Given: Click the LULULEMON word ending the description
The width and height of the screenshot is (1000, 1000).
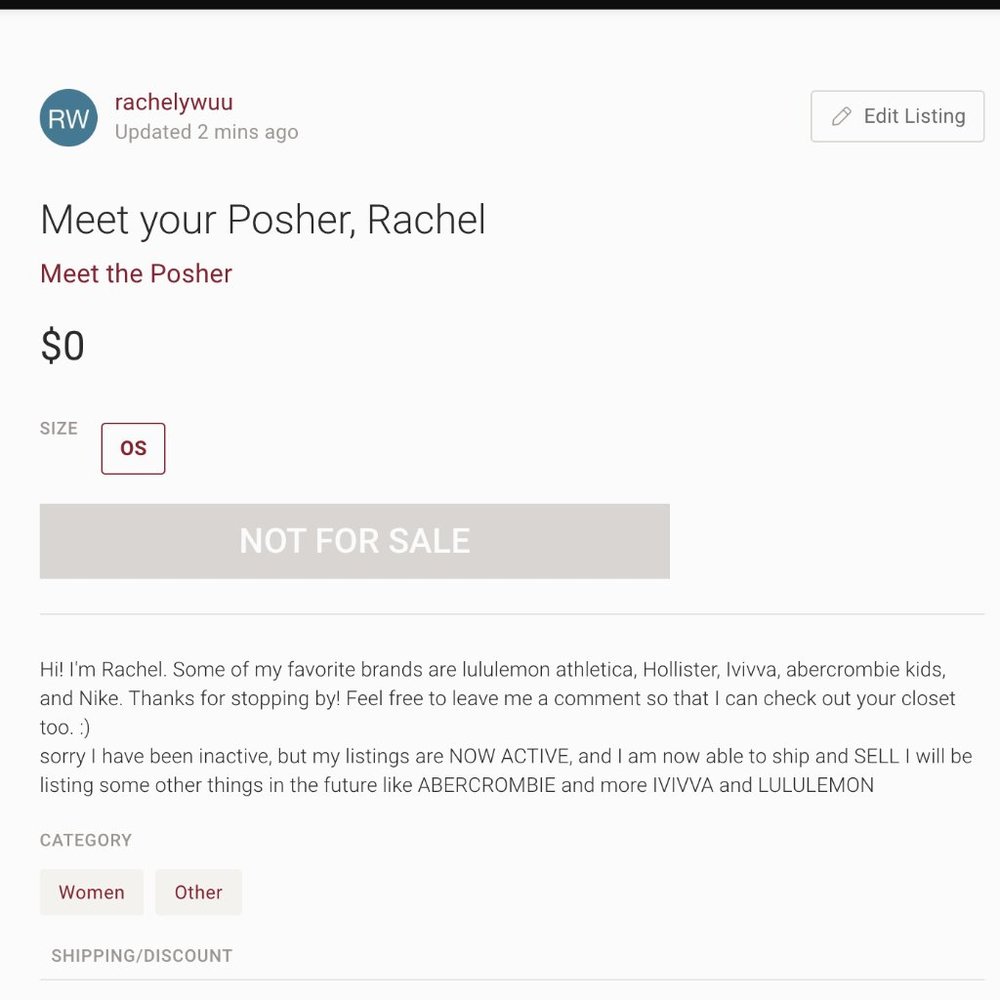Looking at the screenshot, I should tap(816, 785).
